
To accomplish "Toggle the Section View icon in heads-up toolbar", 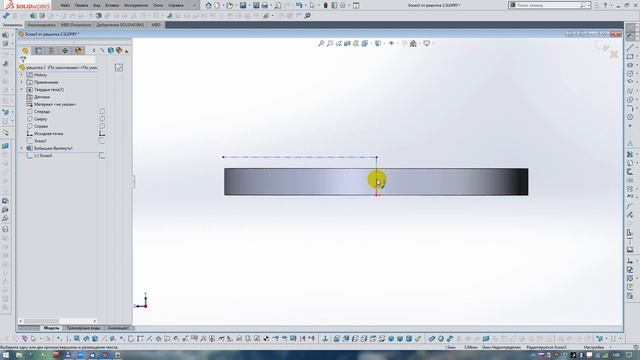I will click(347, 43).
